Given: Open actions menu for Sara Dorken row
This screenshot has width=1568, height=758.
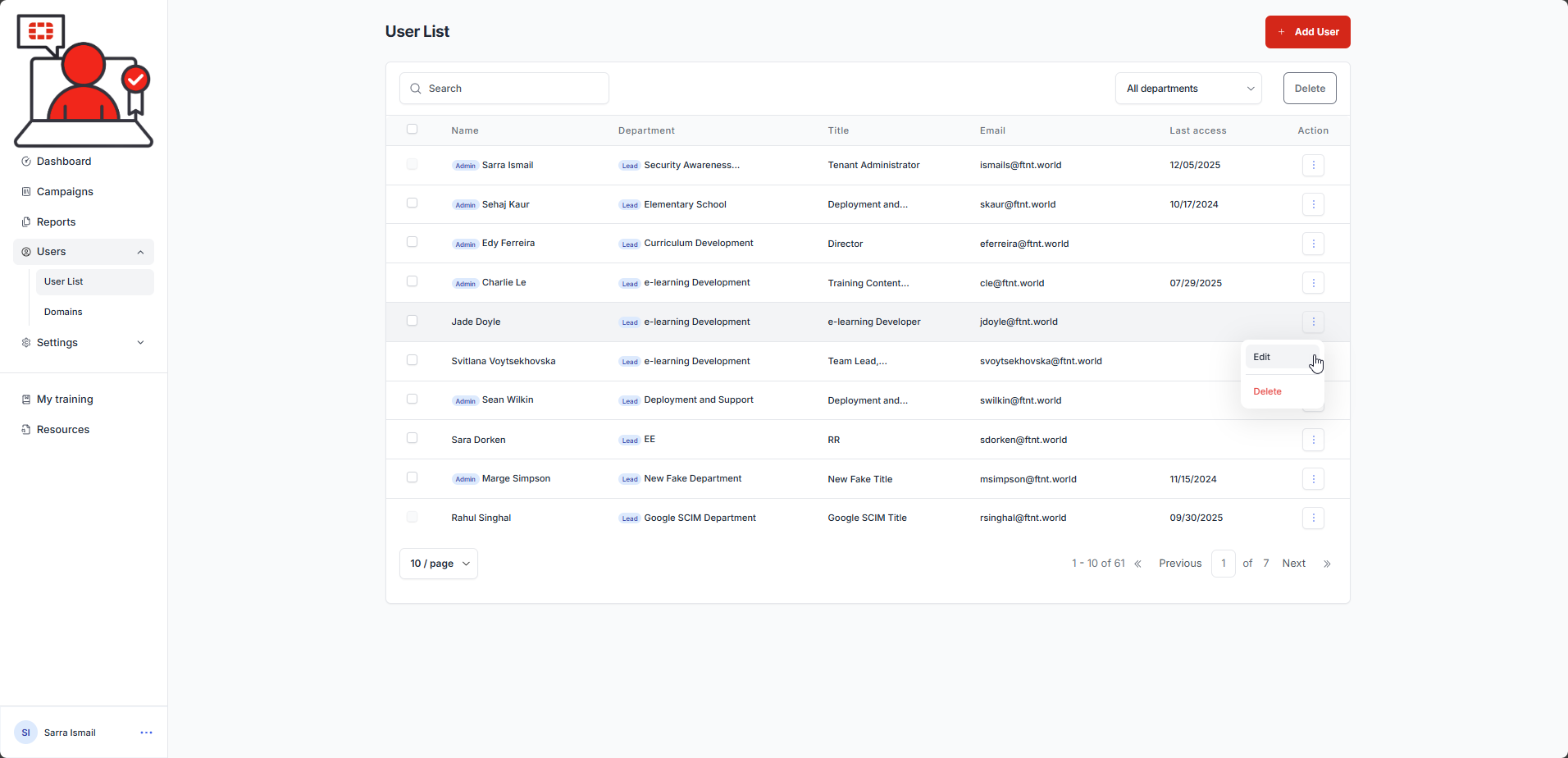Looking at the screenshot, I should 1313,440.
